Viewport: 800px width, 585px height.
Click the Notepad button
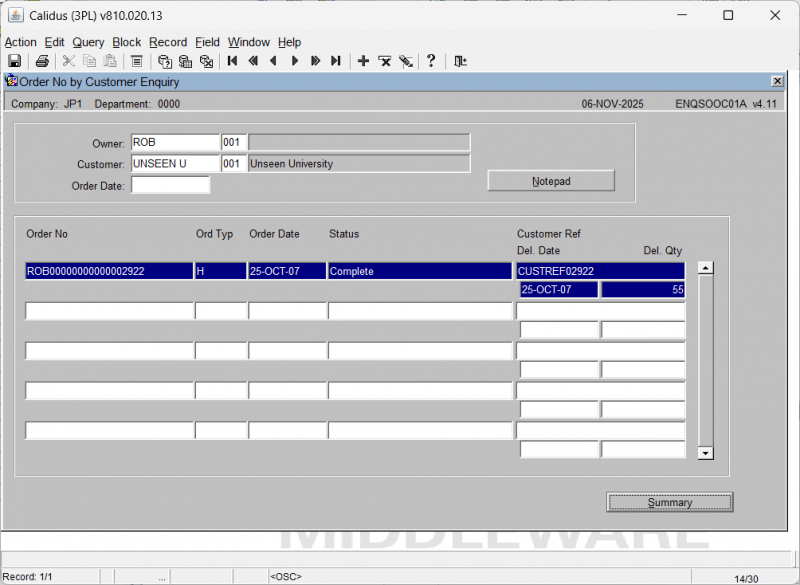coord(551,181)
